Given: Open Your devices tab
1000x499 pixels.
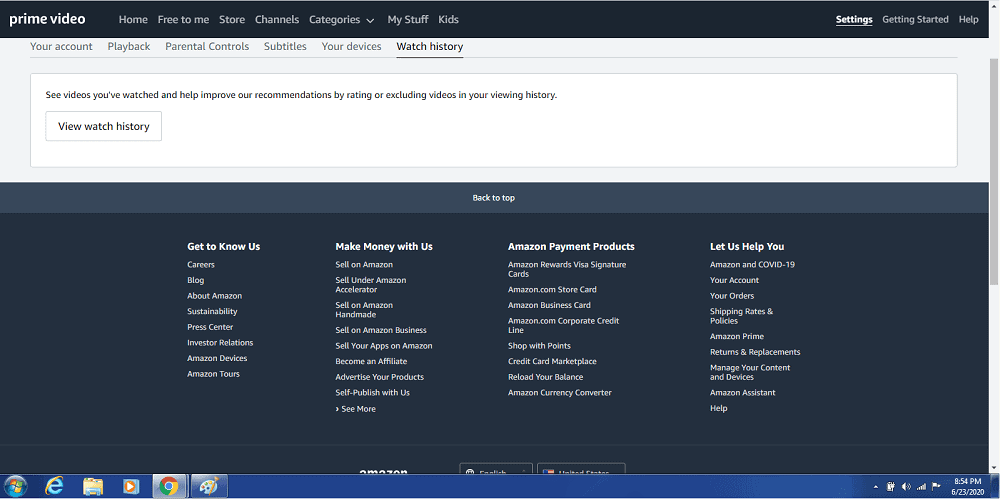Looking at the screenshot, I should point(351,47).
